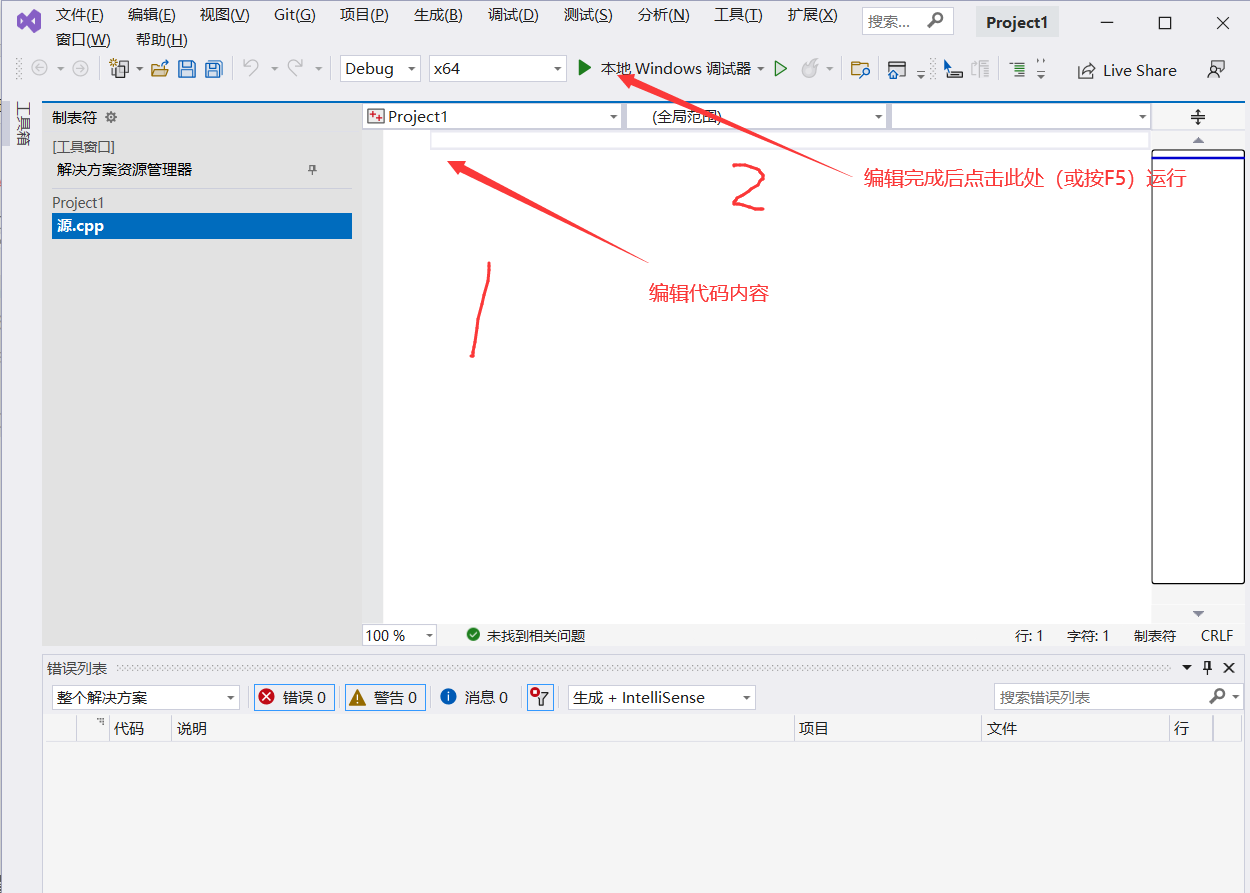Screen dimensions: 1250x893
Task: Click the window layout toolbar icon
Action: point(897,70)
